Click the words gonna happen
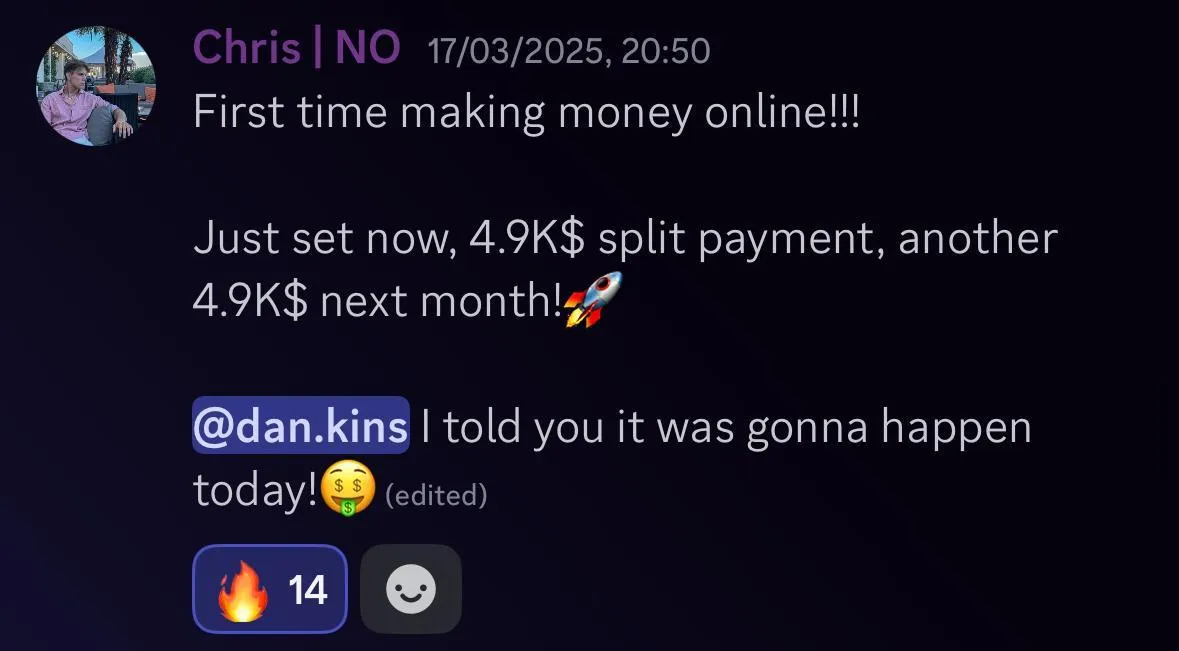1179x651 pixels. coord(890,428)
